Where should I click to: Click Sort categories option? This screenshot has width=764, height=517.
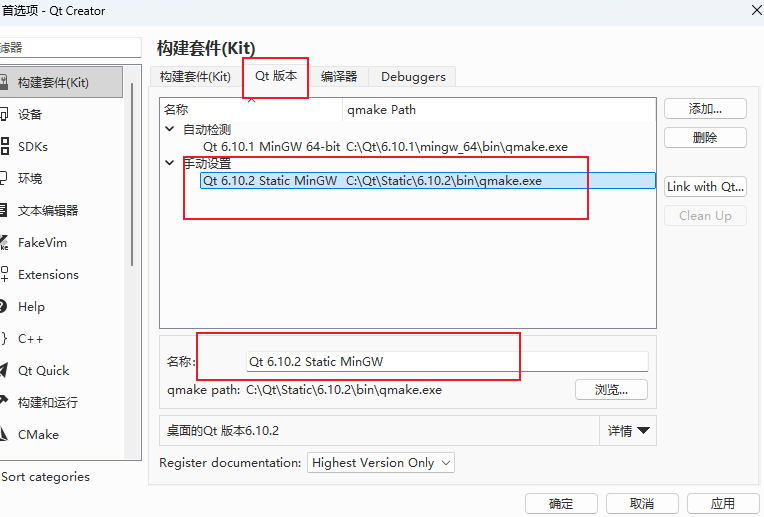45,477
